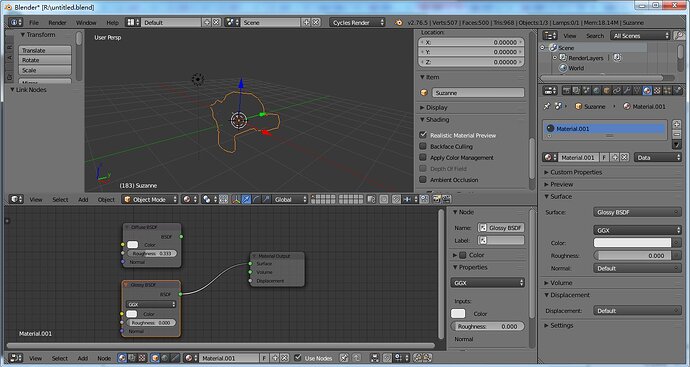This screenshot has width=690, height=367.
Task: Click the Translate button in Transform panel
Action: [x=44, y=50]
